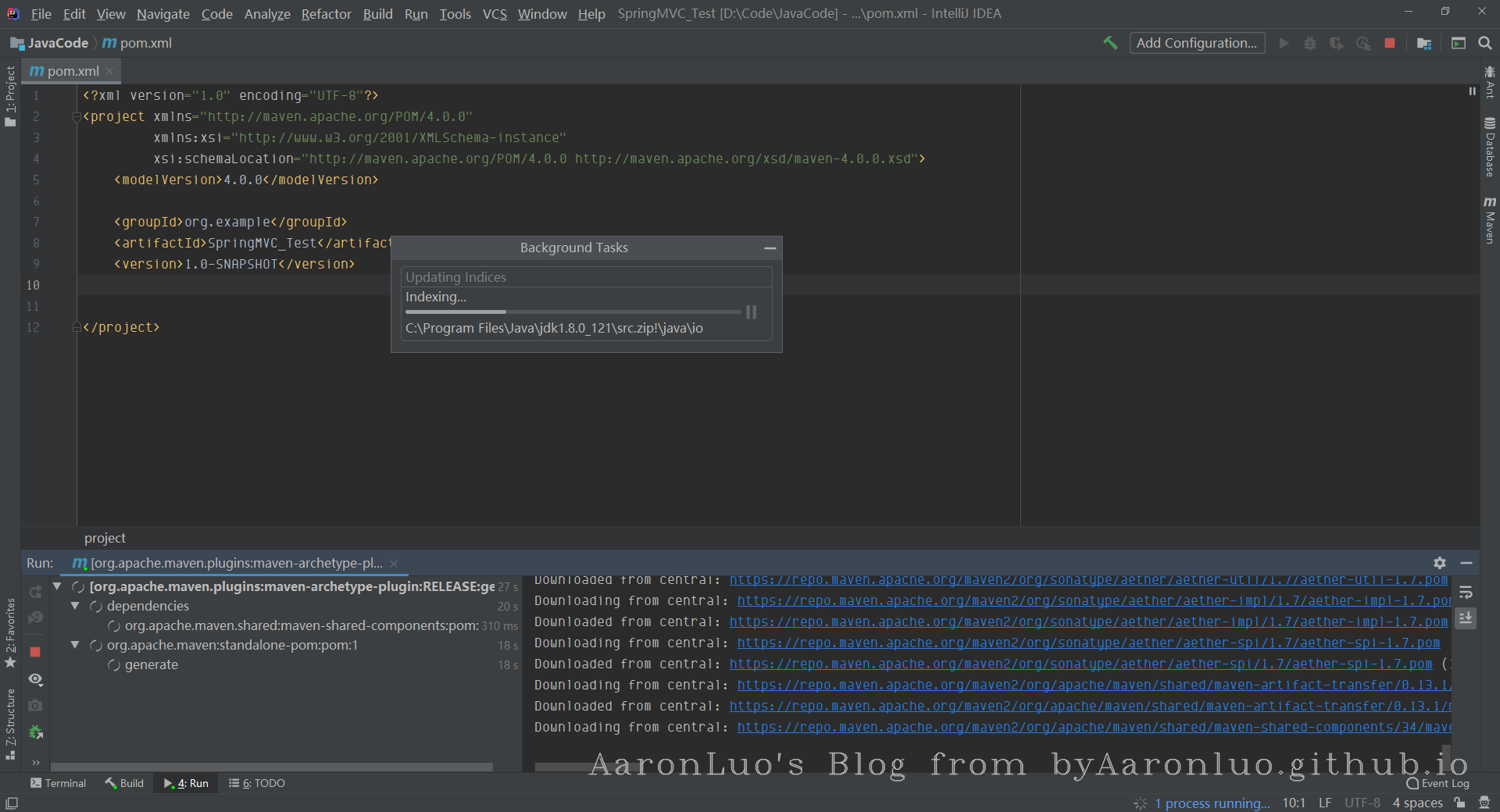Toggle the 7: Structure side panel
Image resolution: width=1500 pixels, height=812 pixels.
pos(10,724)
